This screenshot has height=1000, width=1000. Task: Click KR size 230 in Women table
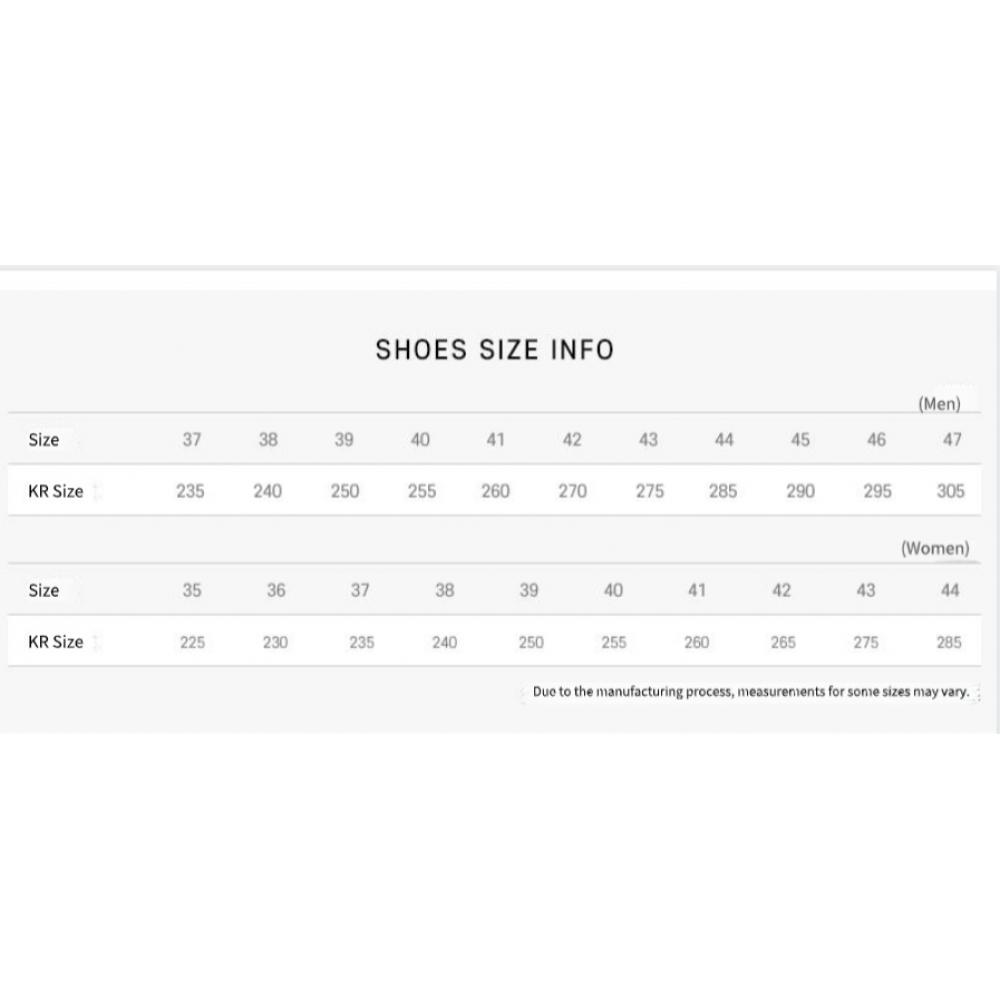pyautogui.click(x=275, y=643)
